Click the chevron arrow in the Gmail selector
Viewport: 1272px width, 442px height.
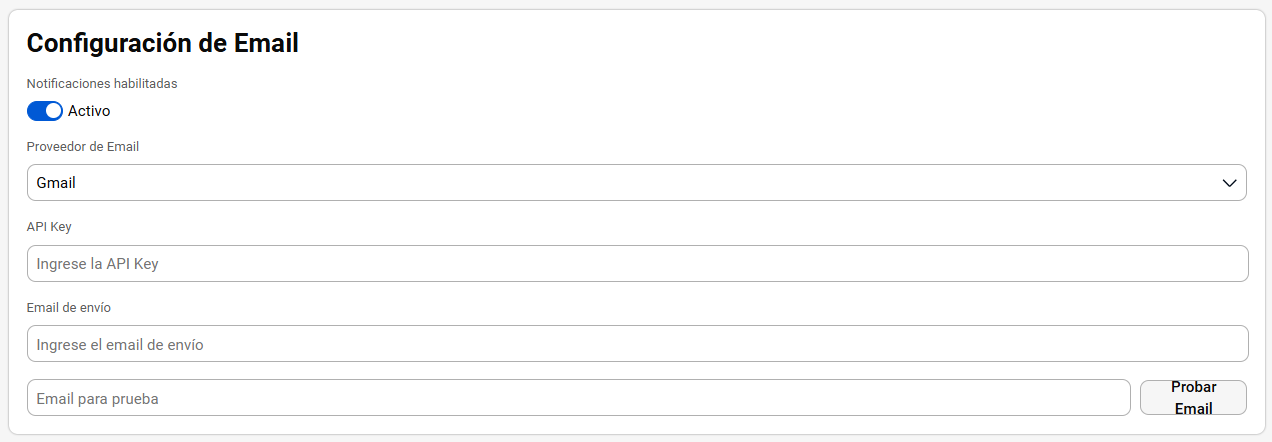pyautogui.click(x=1230, y=183)
